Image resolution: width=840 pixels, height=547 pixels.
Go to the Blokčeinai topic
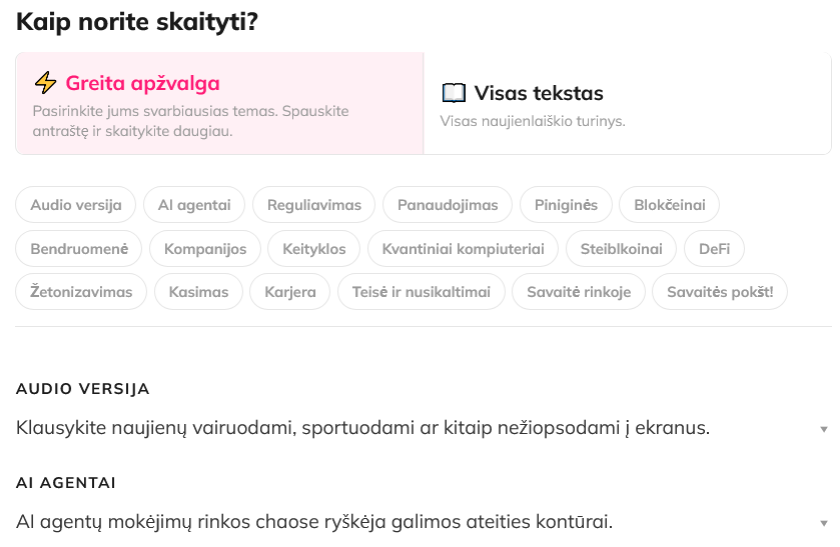tap(669, 205)
